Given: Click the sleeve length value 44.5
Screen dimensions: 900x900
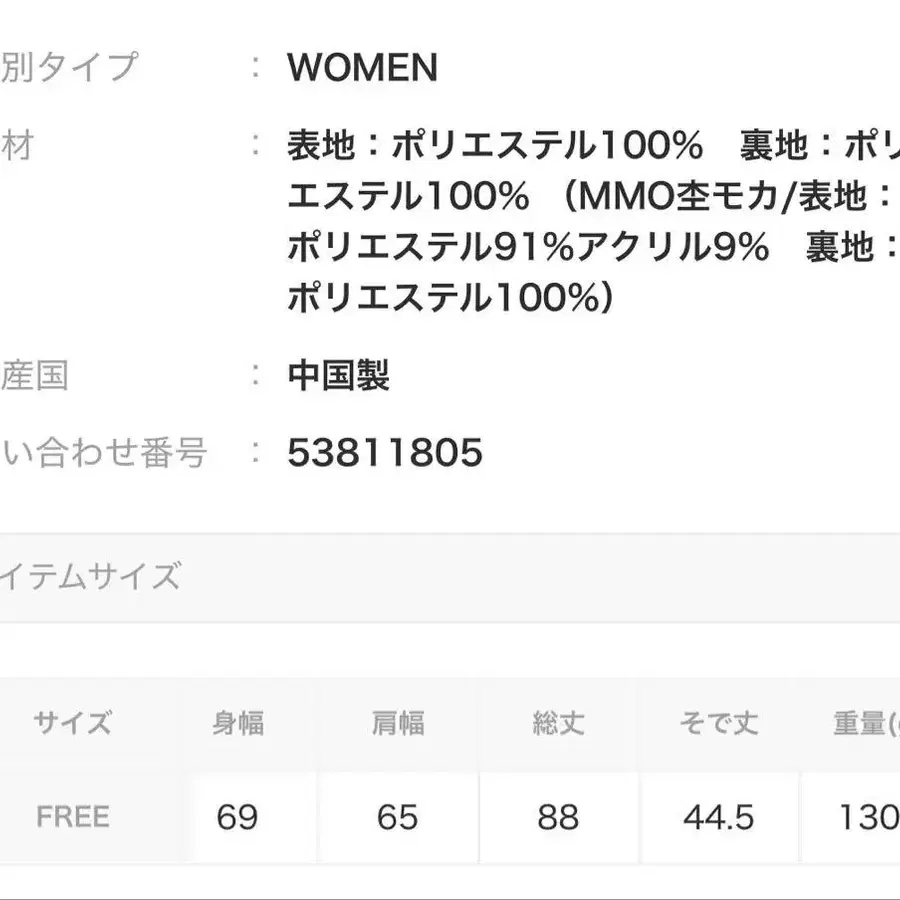Looking at the screenshot, I should pyautogui.click(x=718, y=818).
